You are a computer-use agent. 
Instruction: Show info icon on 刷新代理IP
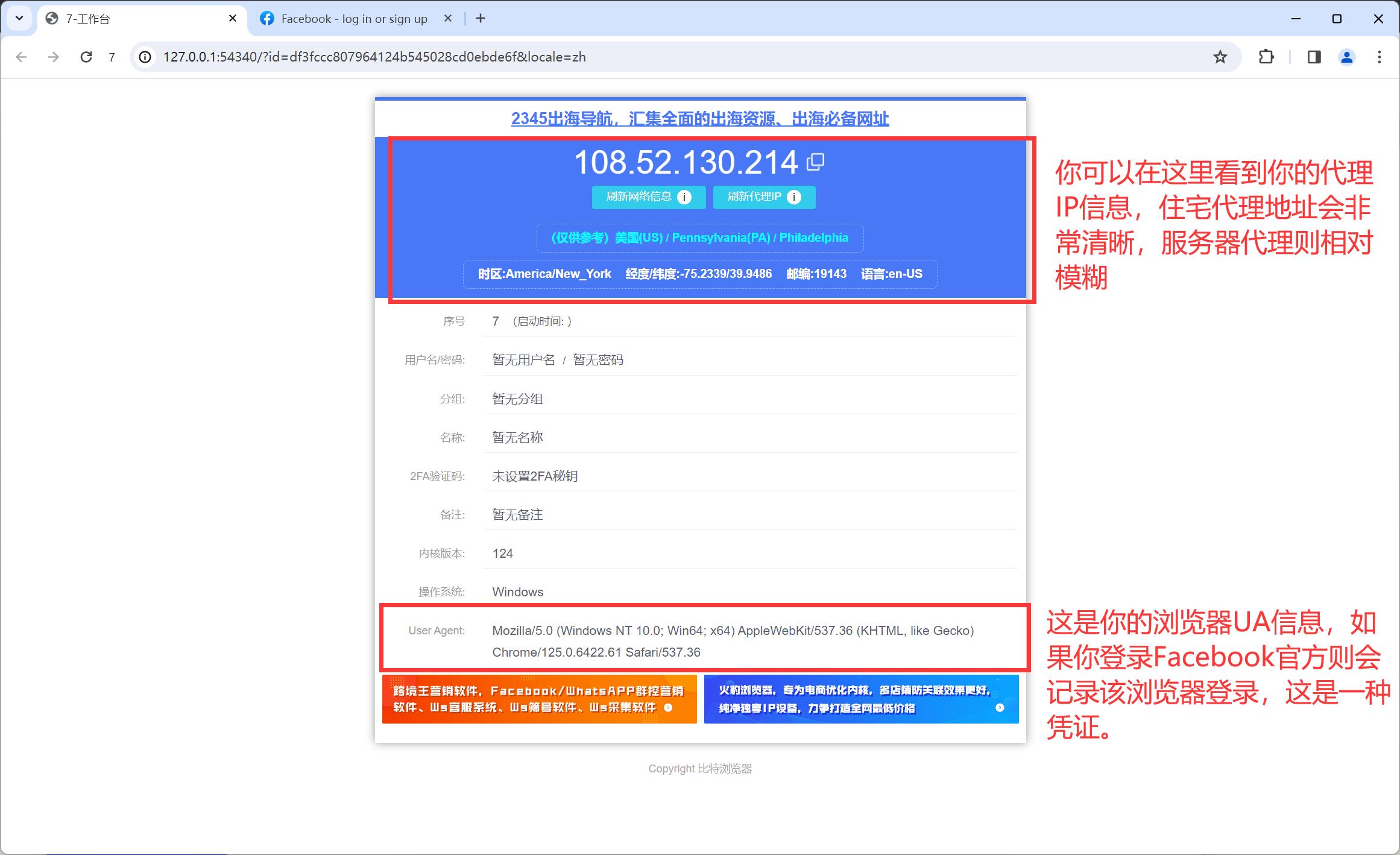tap(794, 197)
